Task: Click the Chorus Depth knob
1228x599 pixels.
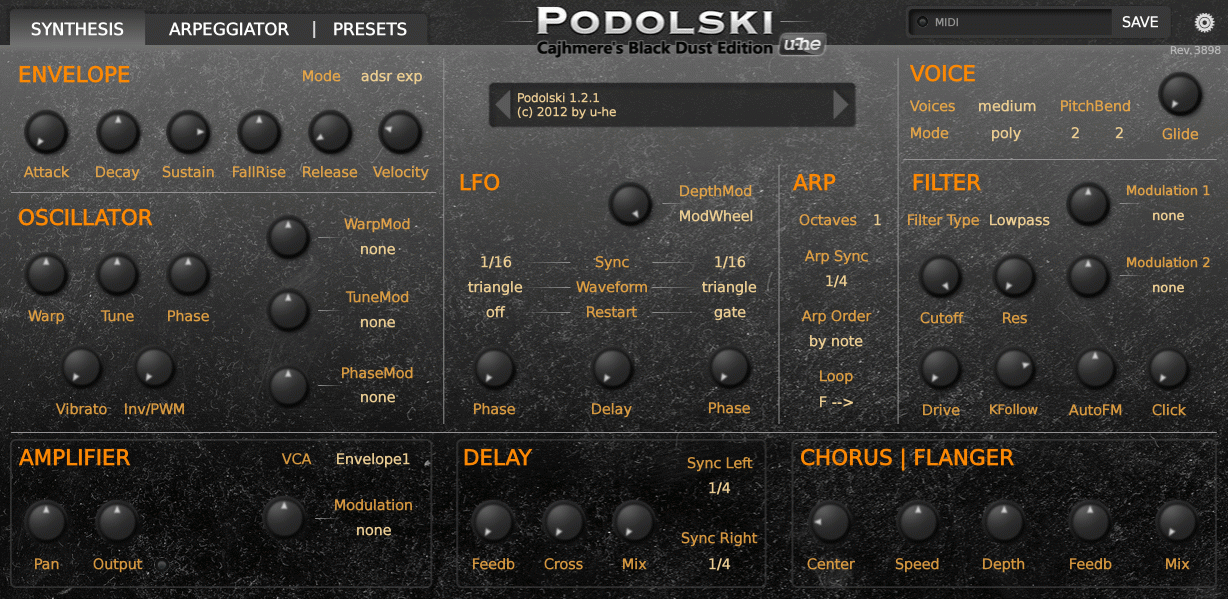Action: tap(1003, 522)
